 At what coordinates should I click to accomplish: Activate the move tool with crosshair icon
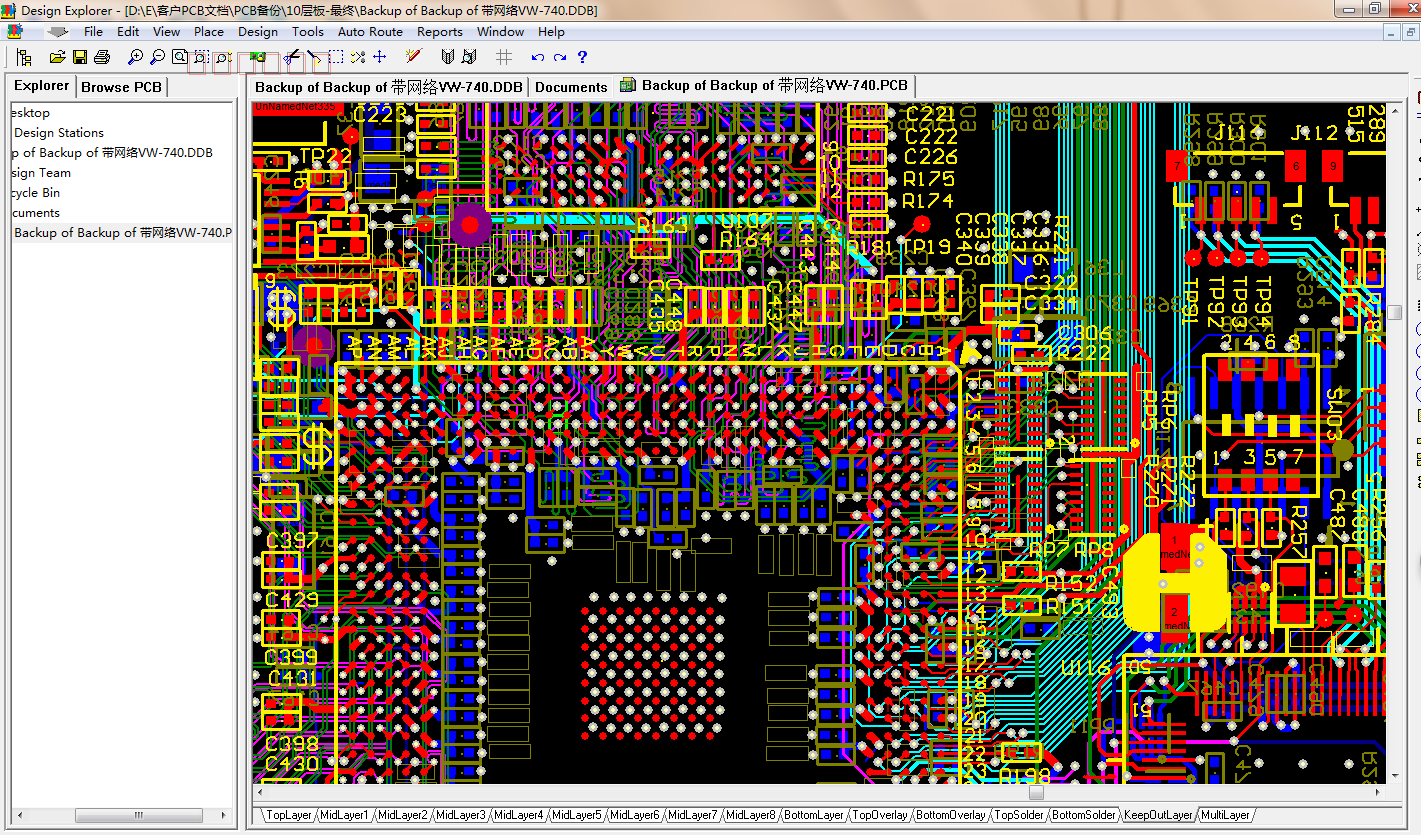(379, 57)
